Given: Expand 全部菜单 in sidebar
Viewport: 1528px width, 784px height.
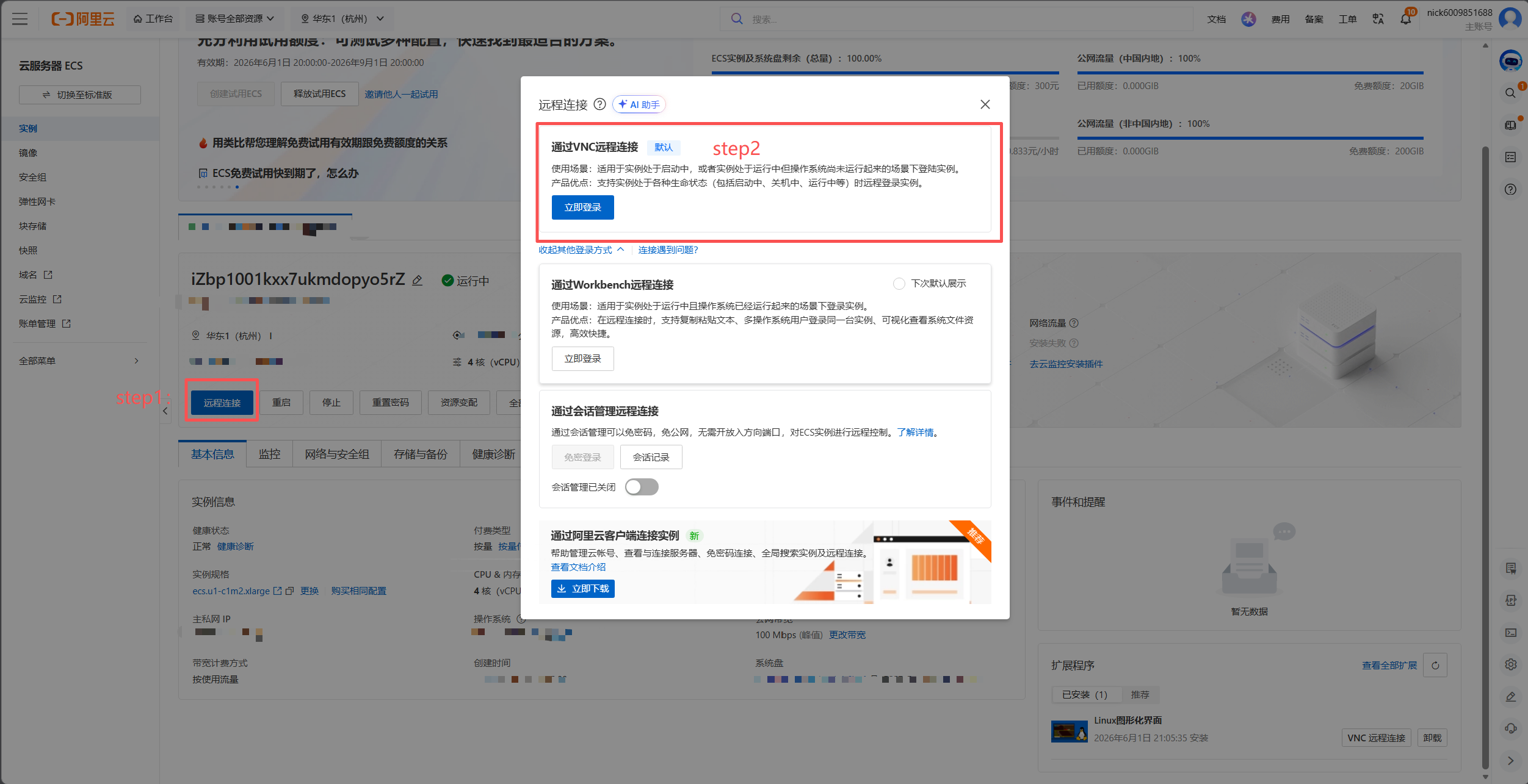Looking at the screenshot, I should tap(79, 361).
